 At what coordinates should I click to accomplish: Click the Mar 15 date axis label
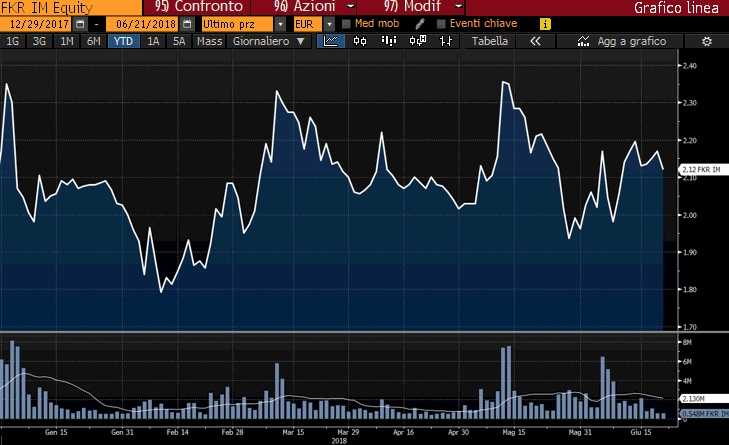(293, 432)
